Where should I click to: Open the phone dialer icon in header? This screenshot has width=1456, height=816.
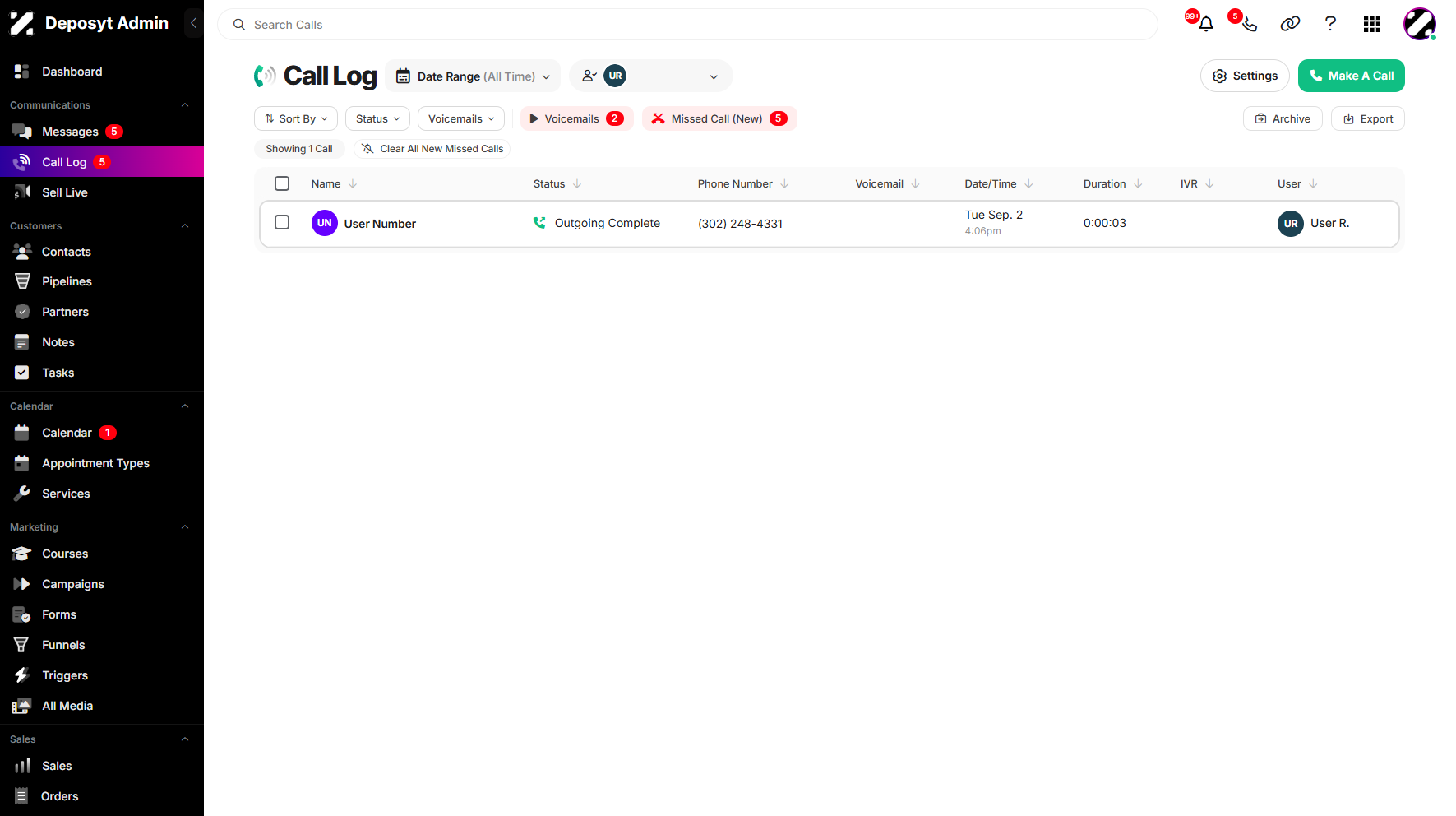click(x=1249, y=24)
